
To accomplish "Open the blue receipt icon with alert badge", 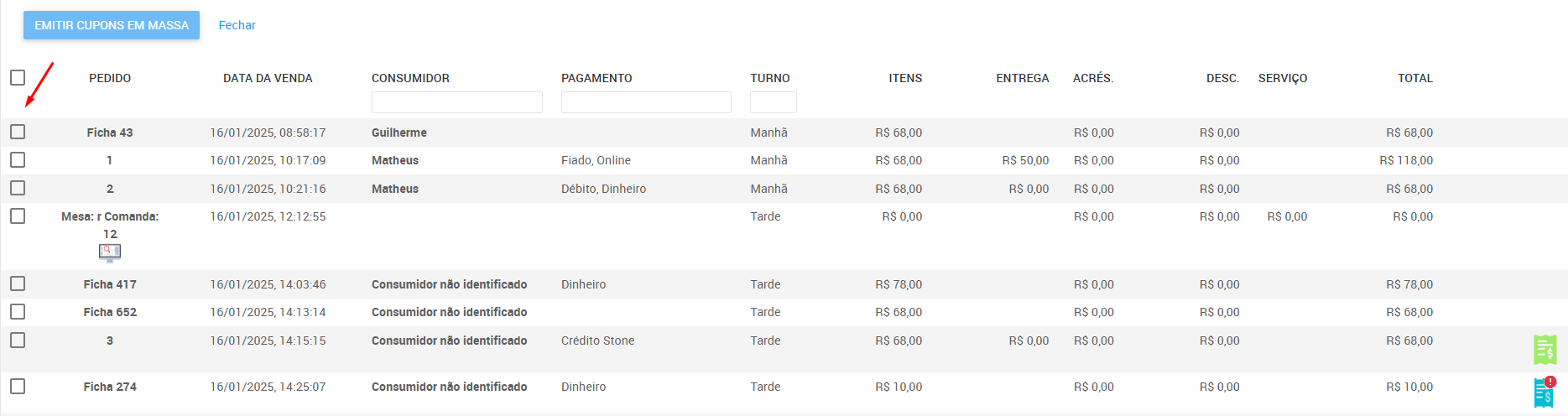I will coord(1545,392).
